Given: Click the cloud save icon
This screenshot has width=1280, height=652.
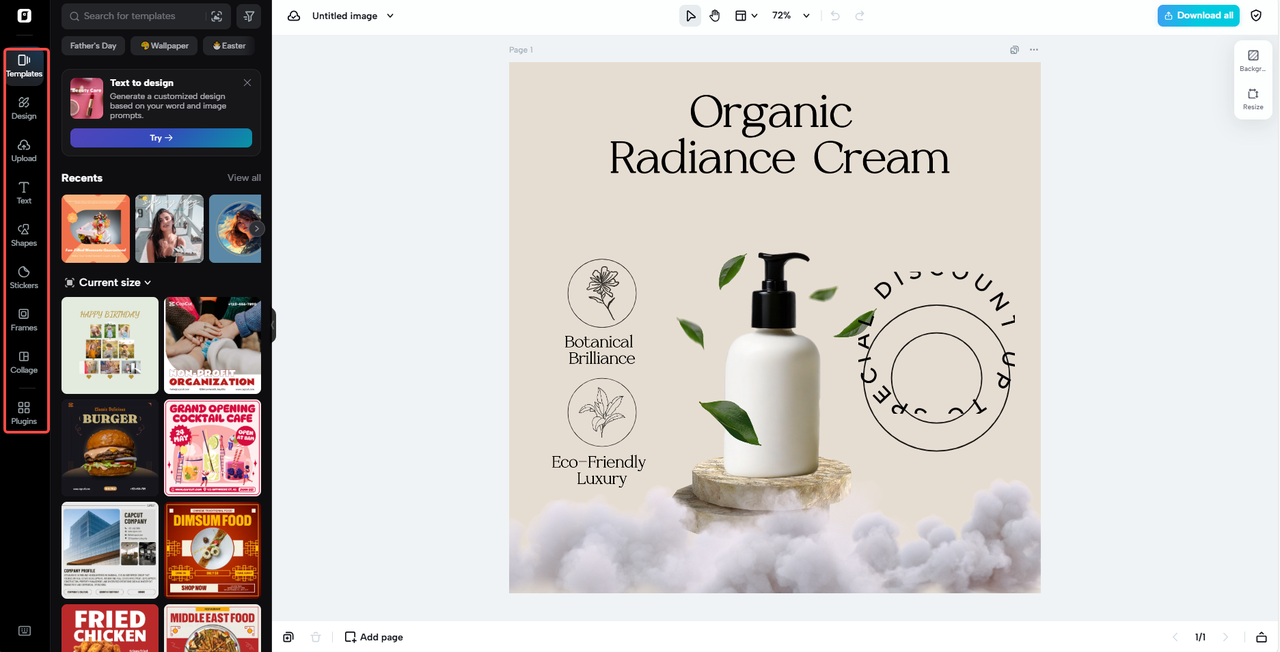Looking at the screenshot, I should tap(294, 16).
